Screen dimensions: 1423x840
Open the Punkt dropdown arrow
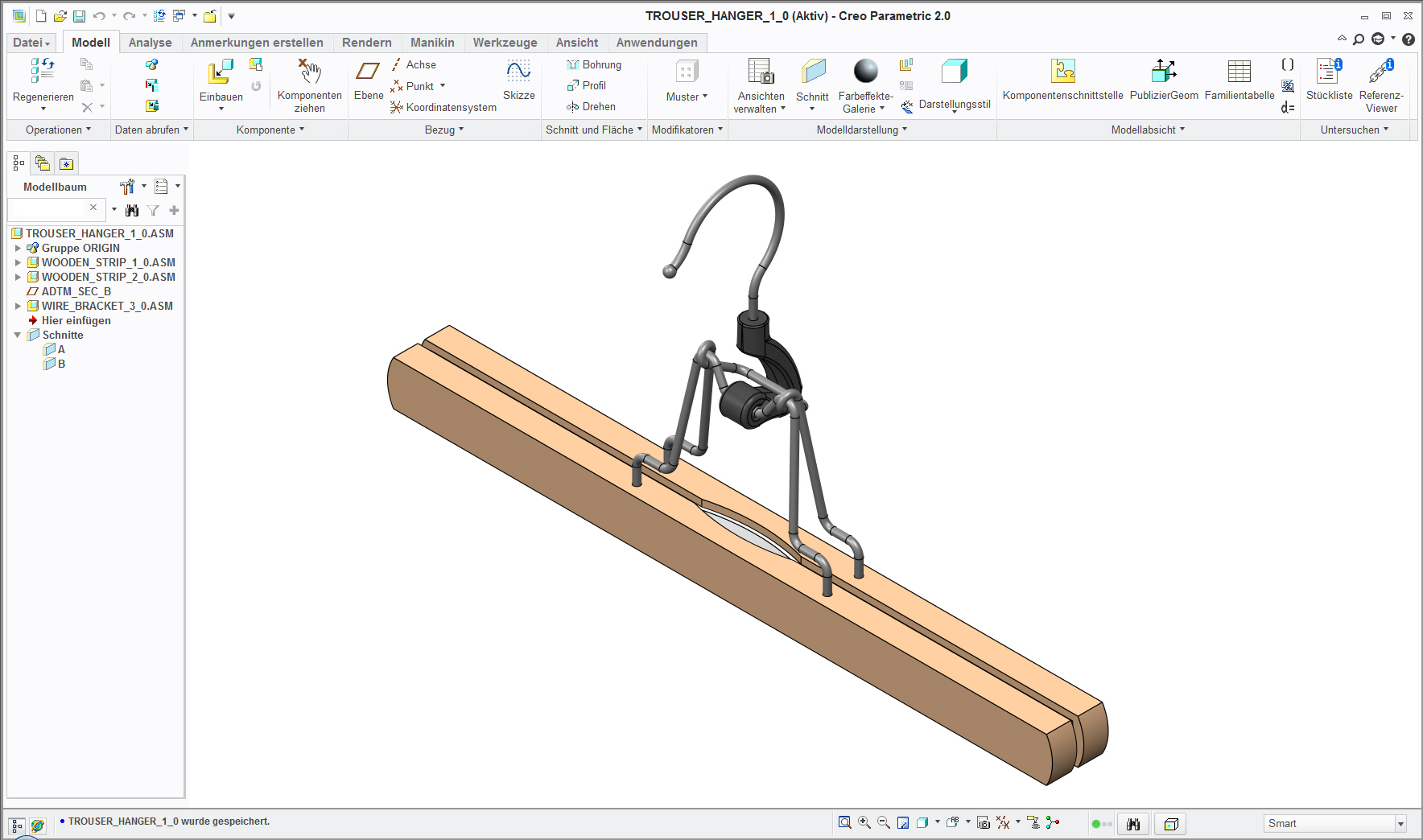443,85
